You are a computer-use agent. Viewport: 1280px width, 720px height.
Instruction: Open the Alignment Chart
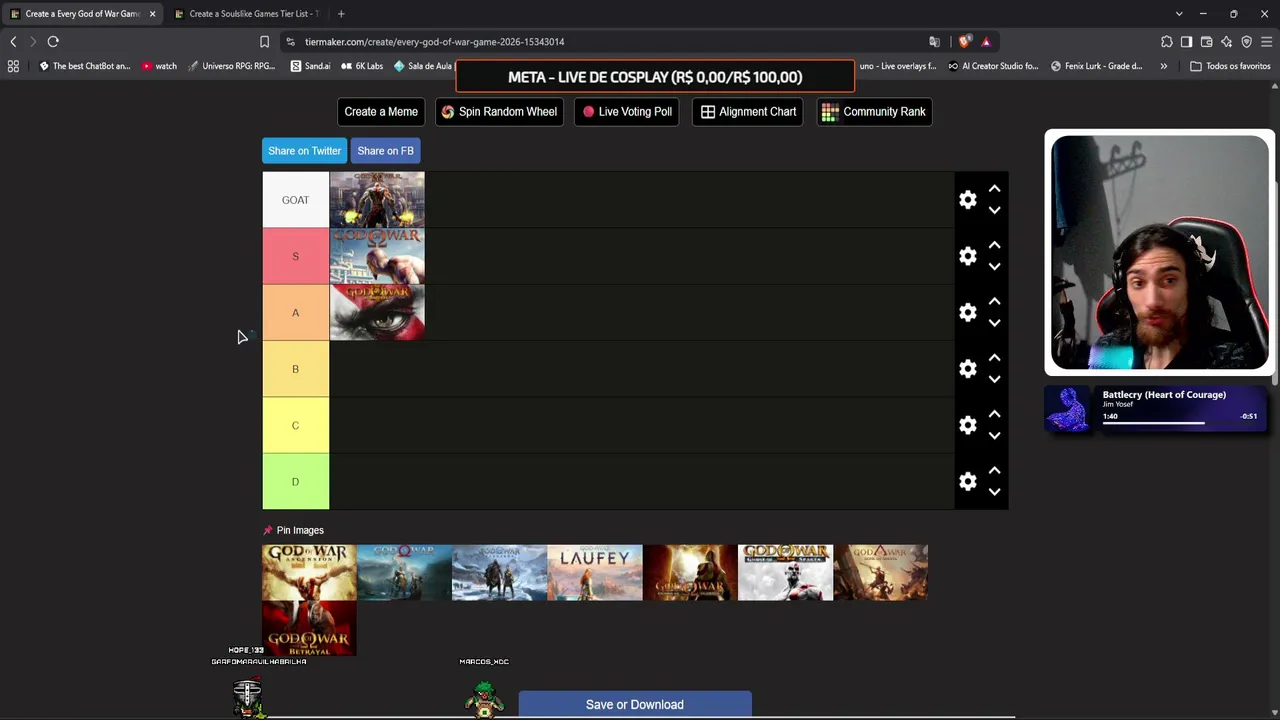[x=748, y=112]
